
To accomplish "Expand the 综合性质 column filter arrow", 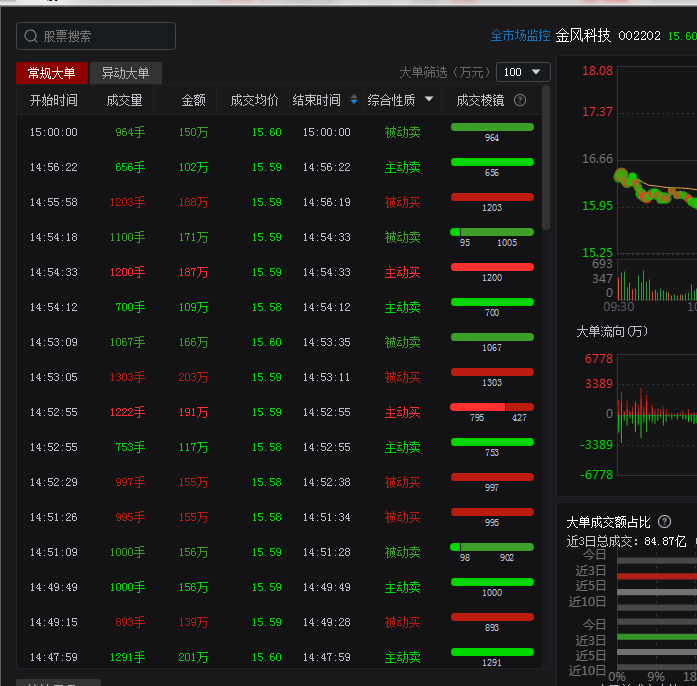I will 430,99.
